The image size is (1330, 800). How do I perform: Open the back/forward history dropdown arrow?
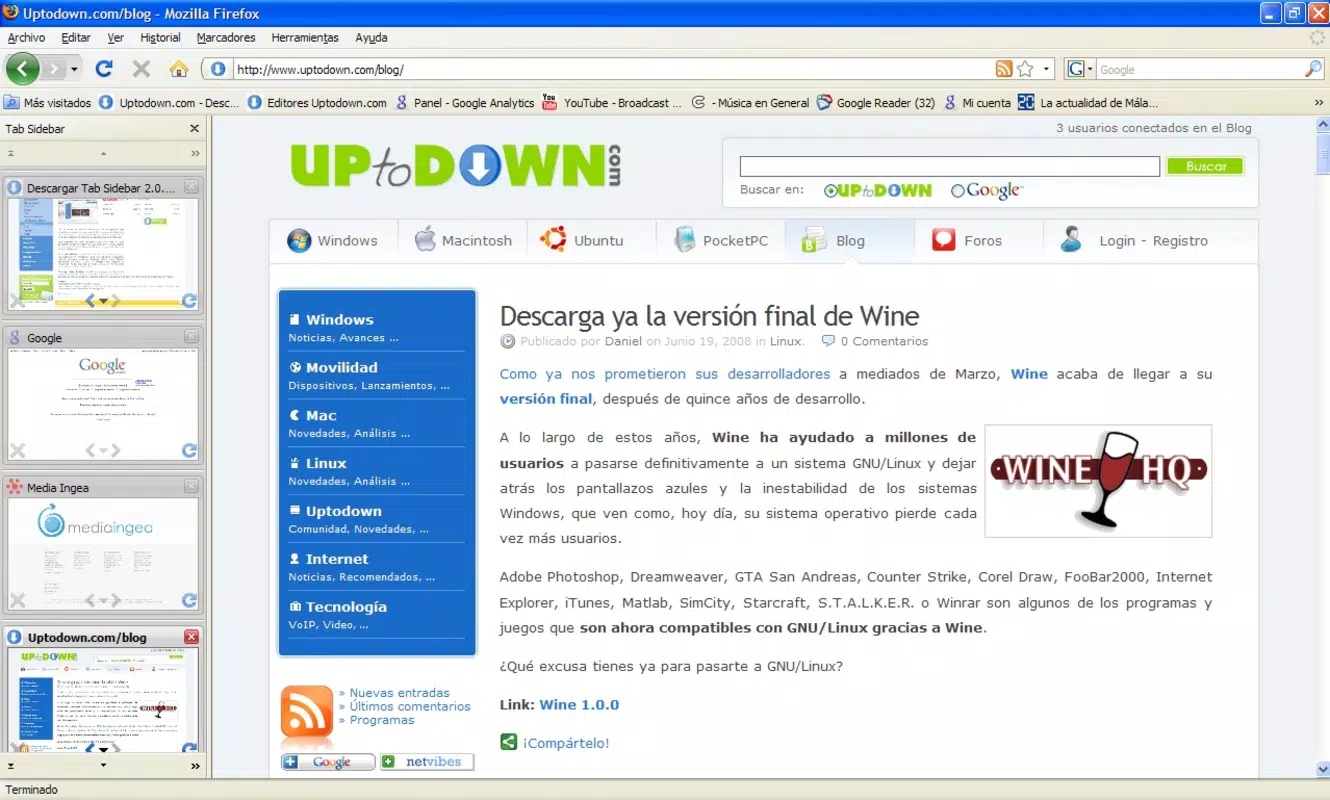pyautogui.click(x=74, y=69)
